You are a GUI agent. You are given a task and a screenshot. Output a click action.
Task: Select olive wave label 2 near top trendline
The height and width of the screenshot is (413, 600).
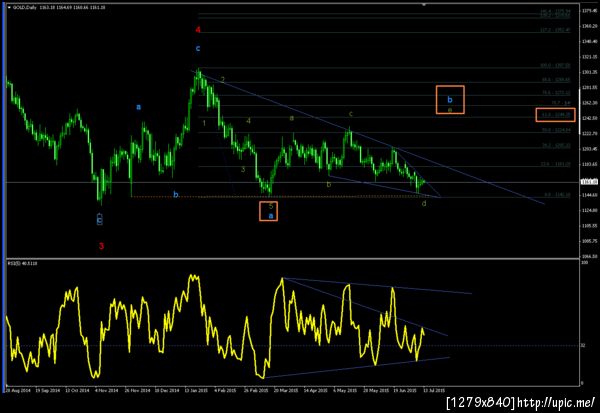tap(222, 80)
